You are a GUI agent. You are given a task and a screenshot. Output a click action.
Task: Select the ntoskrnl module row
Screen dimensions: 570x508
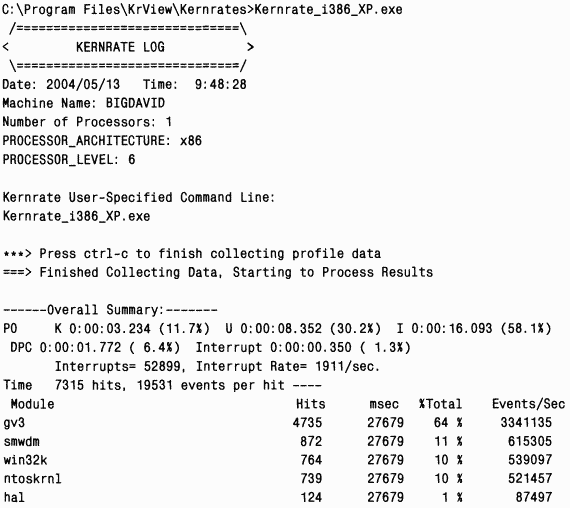[278, 479]
